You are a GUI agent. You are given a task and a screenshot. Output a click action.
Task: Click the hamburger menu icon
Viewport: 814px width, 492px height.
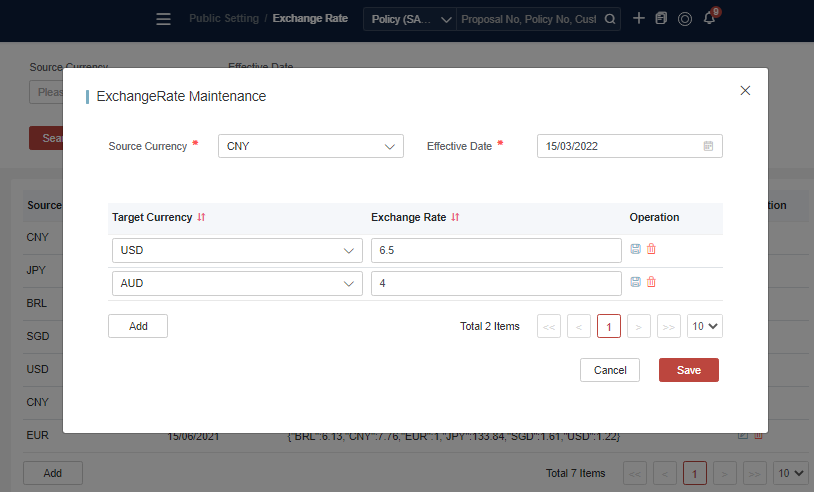pyautogui.click(x=164, y=19)
